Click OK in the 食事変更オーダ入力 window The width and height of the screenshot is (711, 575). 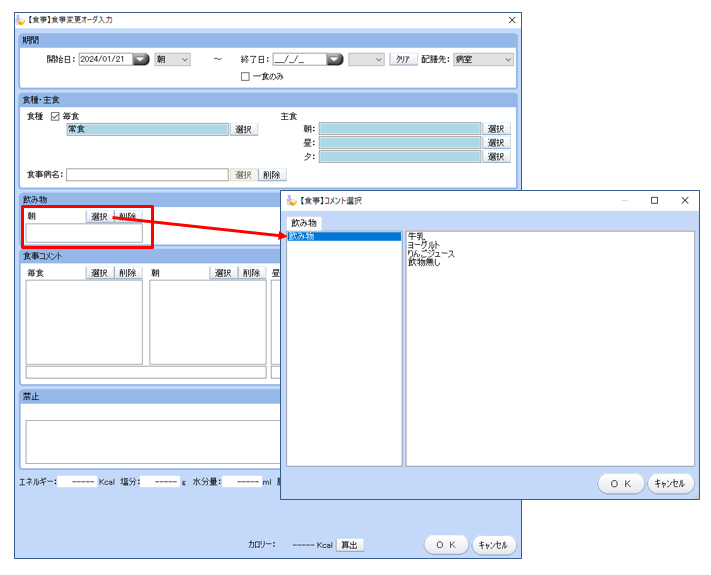446,545
